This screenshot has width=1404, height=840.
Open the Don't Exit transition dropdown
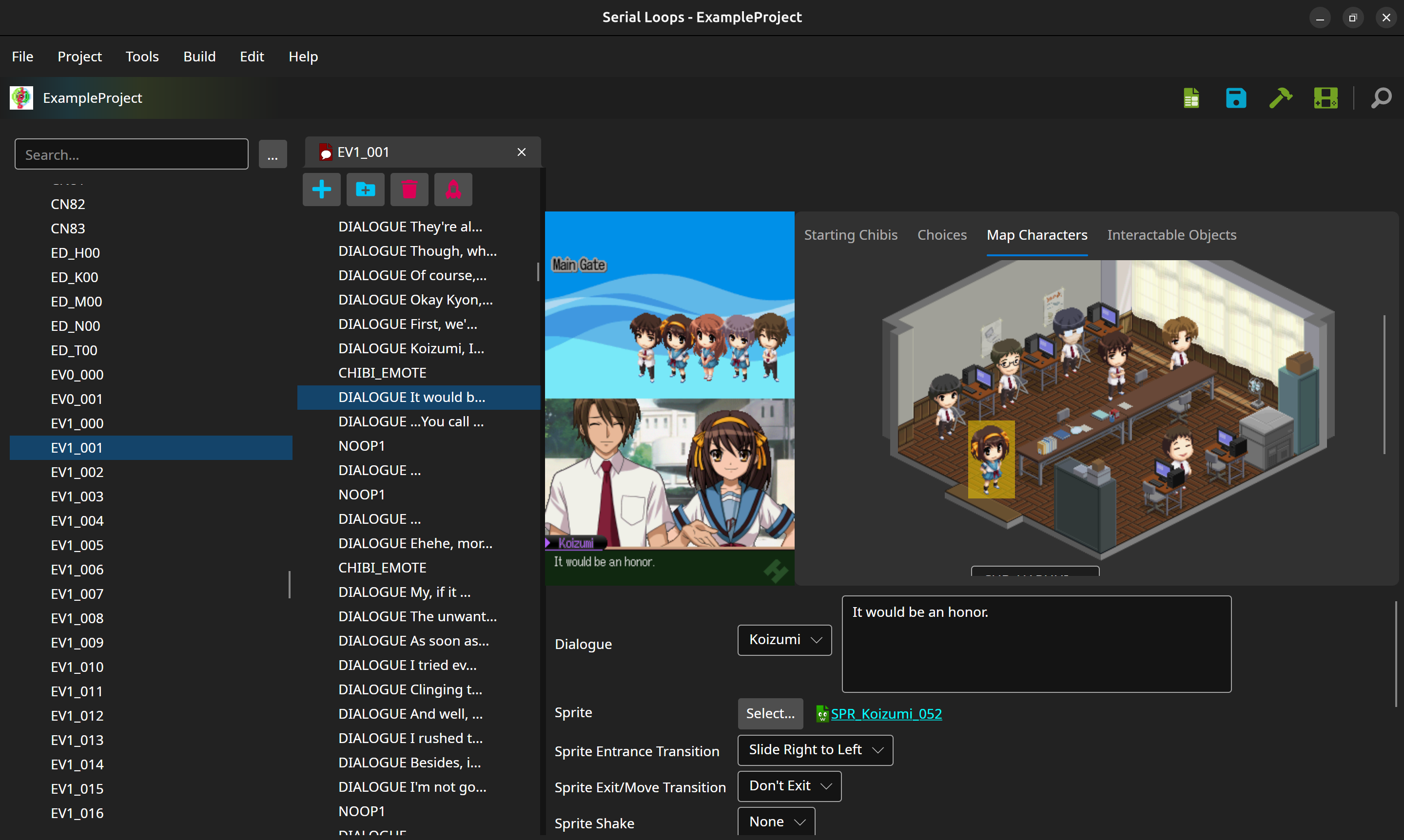(x=789, y=786)
